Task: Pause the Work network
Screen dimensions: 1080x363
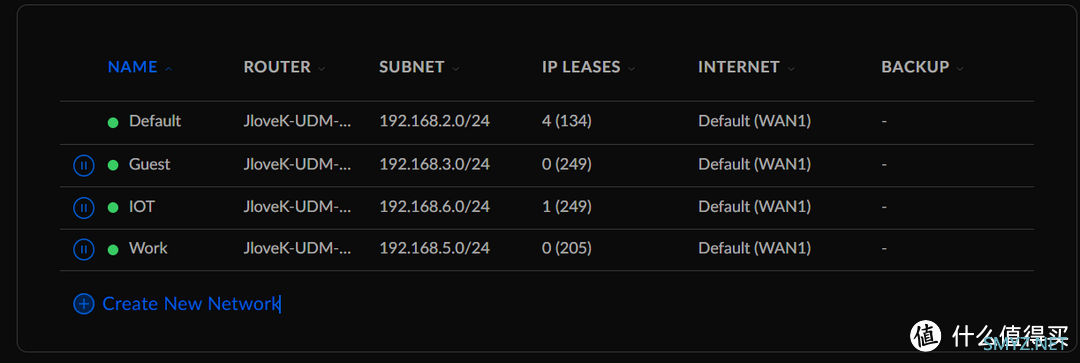Action: (83, 249)
